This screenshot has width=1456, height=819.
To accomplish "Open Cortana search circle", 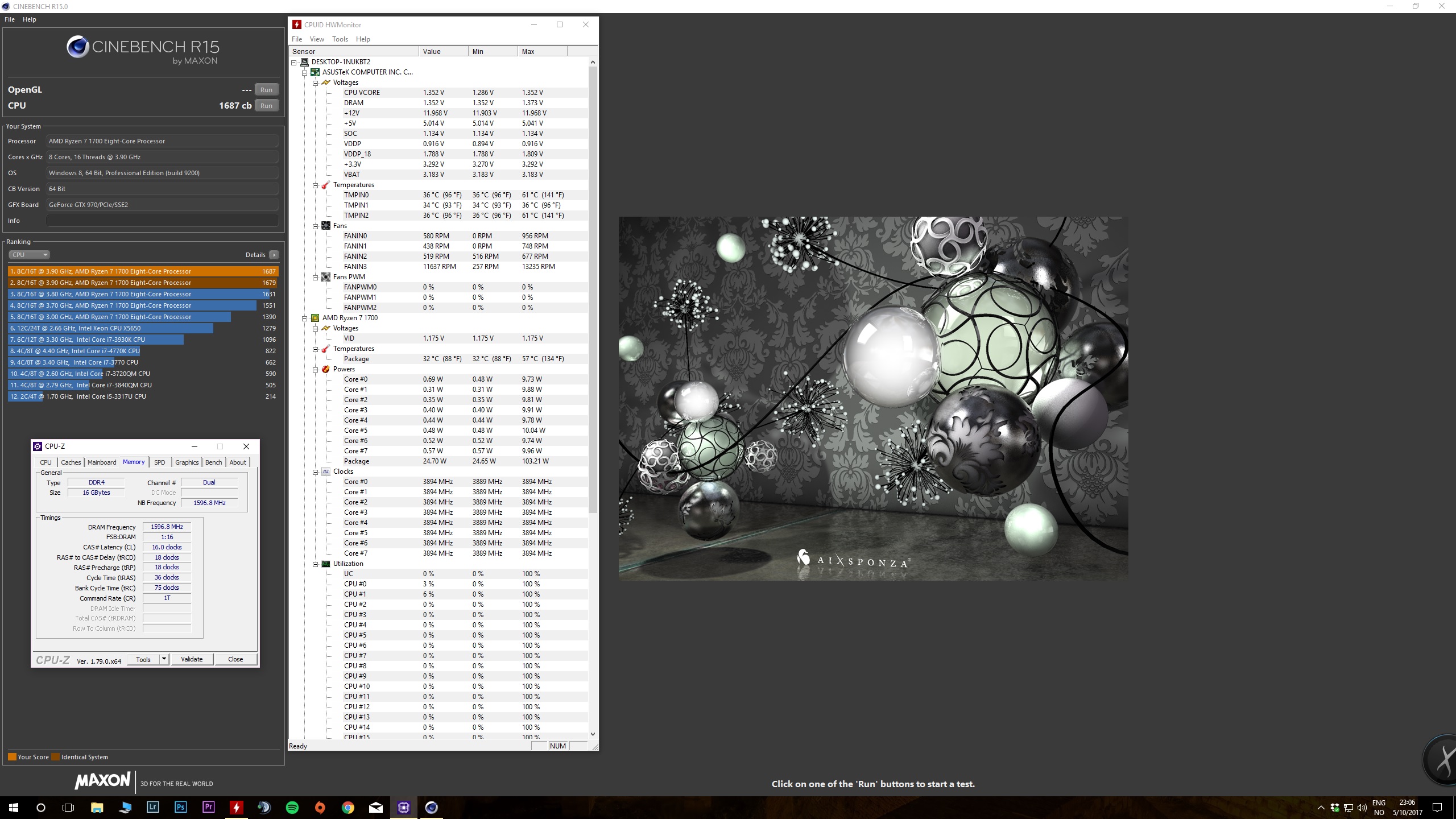I will point(41,808).
